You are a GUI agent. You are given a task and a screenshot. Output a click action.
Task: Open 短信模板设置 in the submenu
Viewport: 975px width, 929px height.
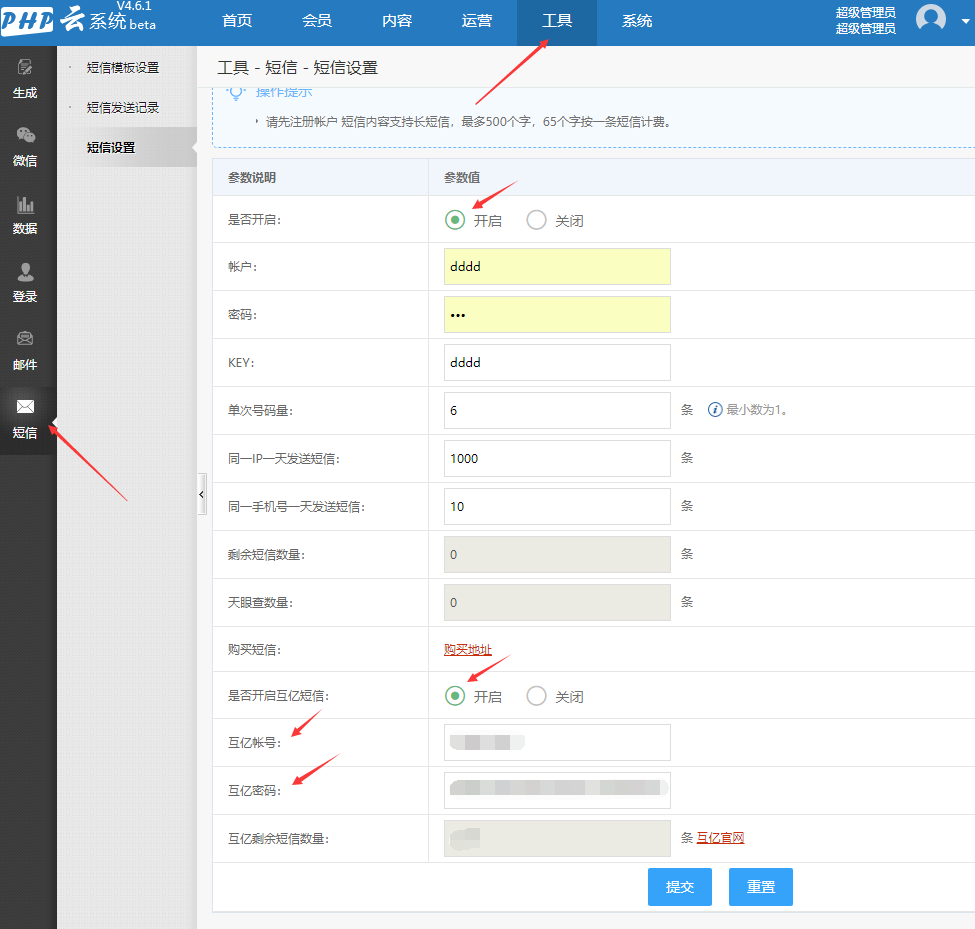(x=123, y=68)
